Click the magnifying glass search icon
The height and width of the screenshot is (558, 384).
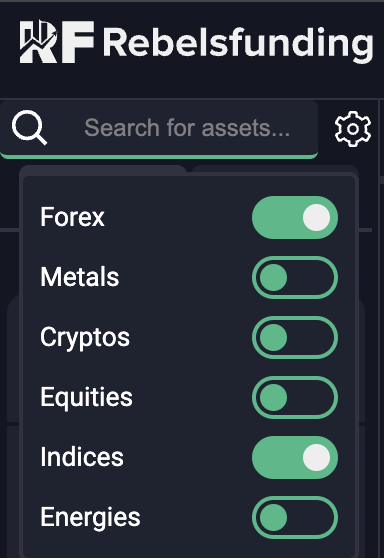(x=29, y=127)
